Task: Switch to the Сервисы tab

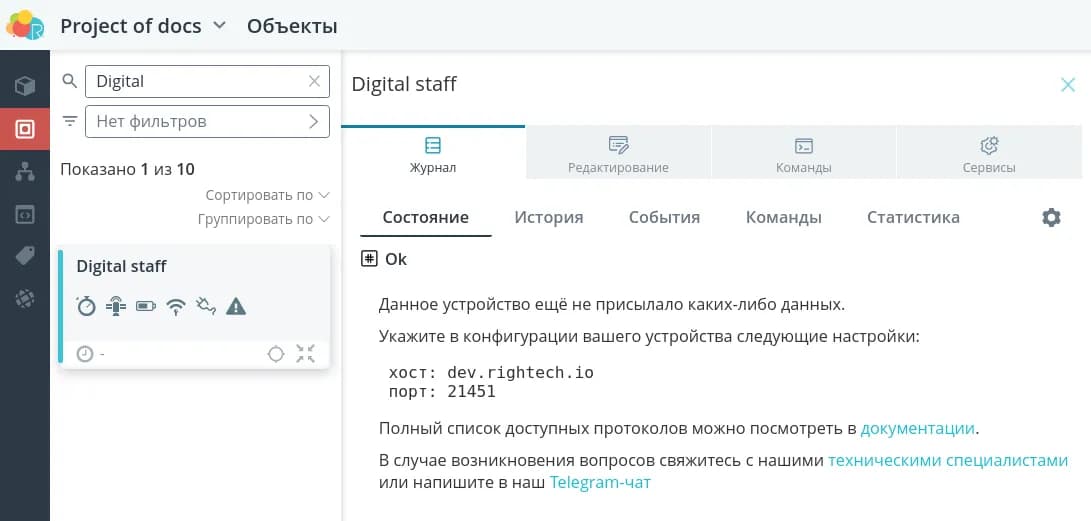Action: (989, 154)
